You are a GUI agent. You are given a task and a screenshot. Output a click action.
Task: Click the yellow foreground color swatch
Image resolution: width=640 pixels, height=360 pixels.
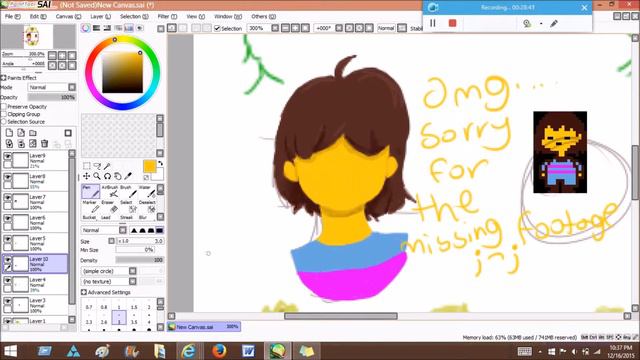point(149,166)
